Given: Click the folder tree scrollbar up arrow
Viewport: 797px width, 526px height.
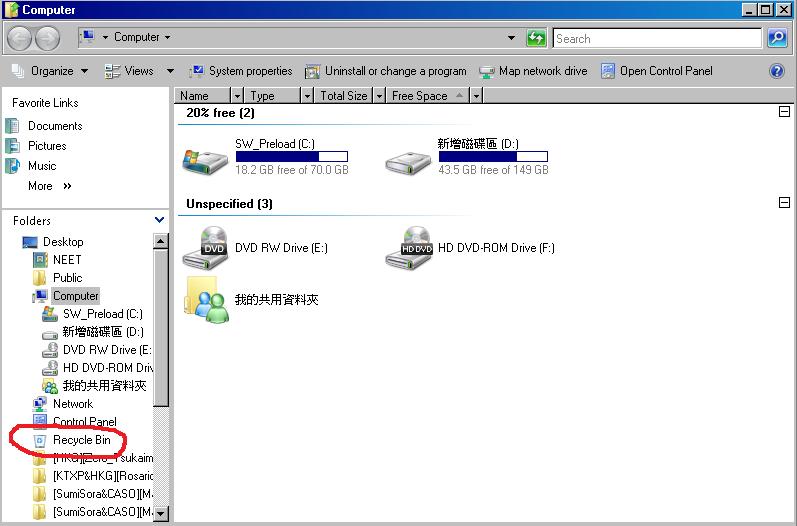Looking at the screenshot, I should pos(161,241).
